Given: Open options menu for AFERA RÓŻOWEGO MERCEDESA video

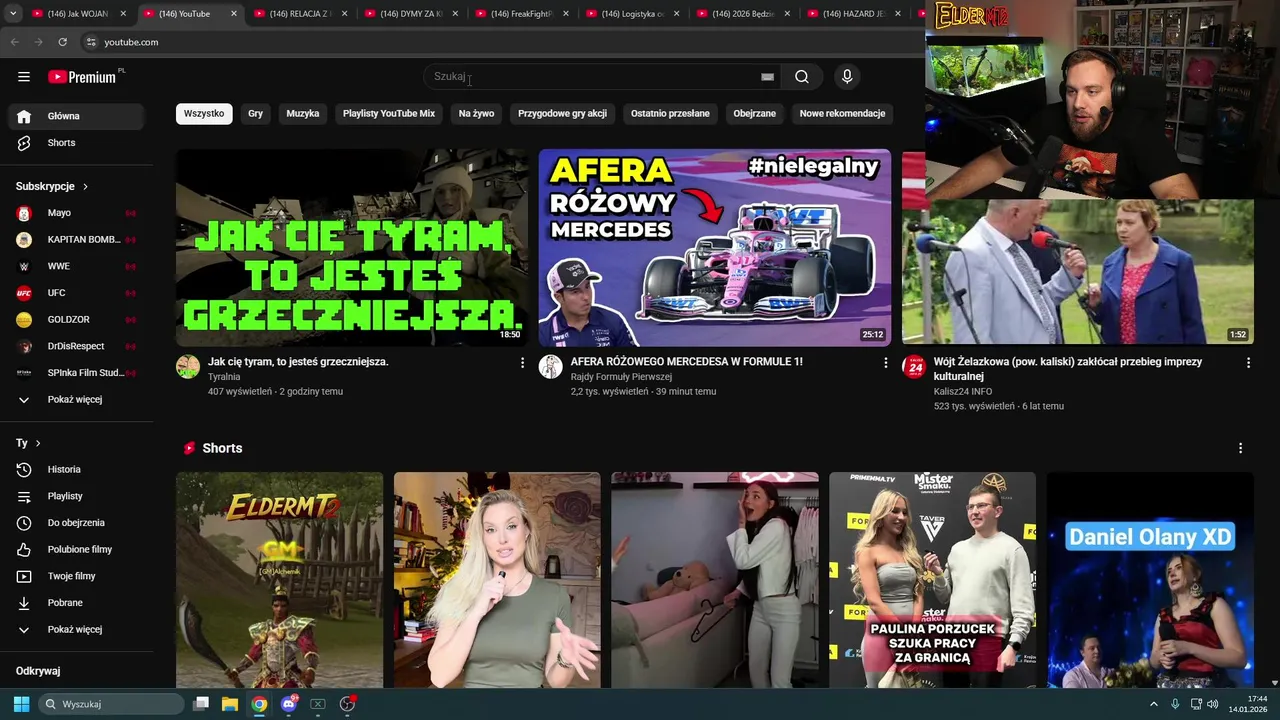Looking at the screenshot, I should tap(885, 363).
